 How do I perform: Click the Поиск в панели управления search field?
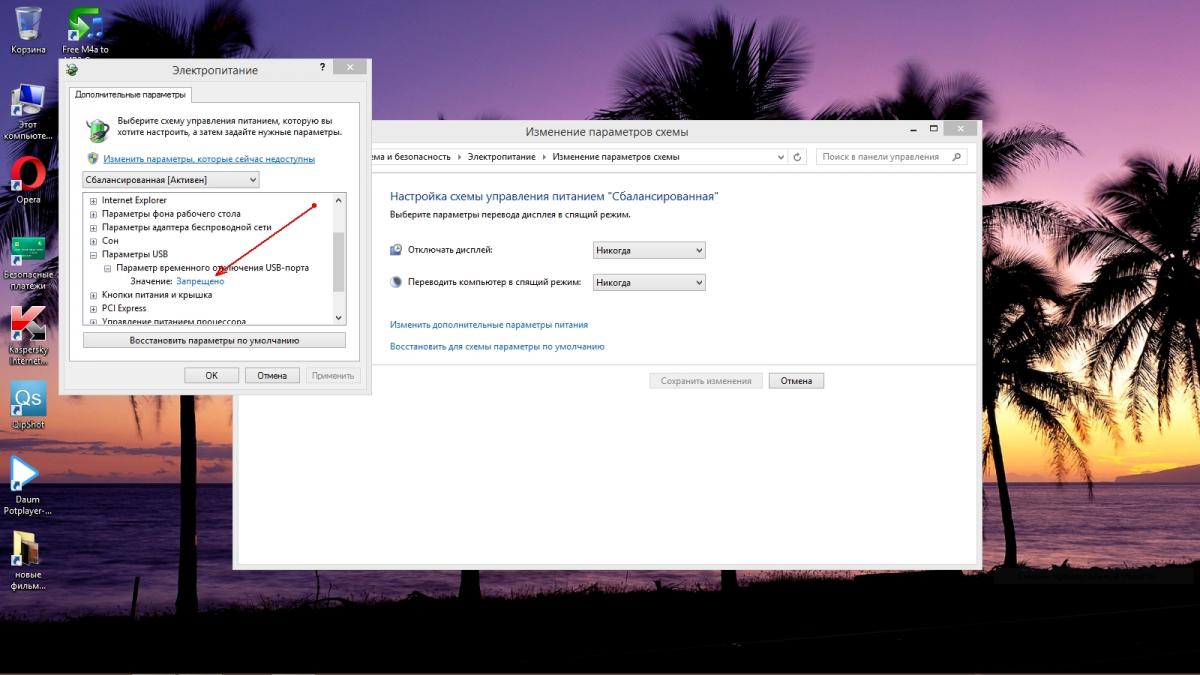pos(880,157)
